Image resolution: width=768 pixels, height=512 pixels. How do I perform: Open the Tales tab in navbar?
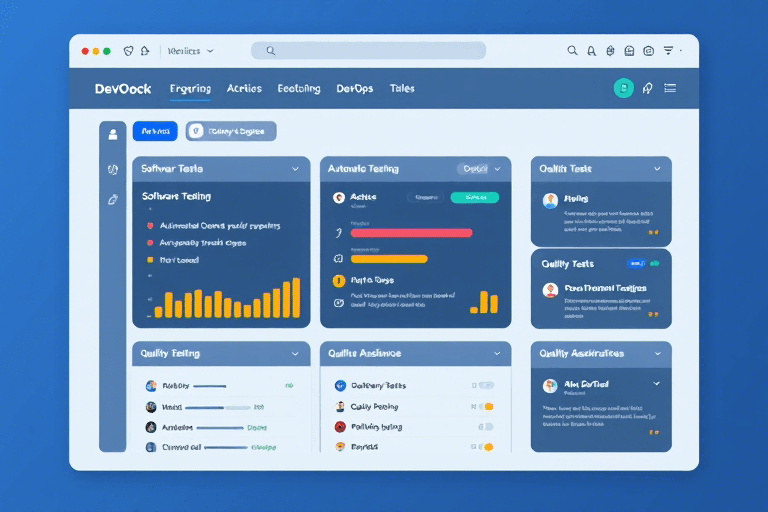pyautogui.click(x=402, y=88)
